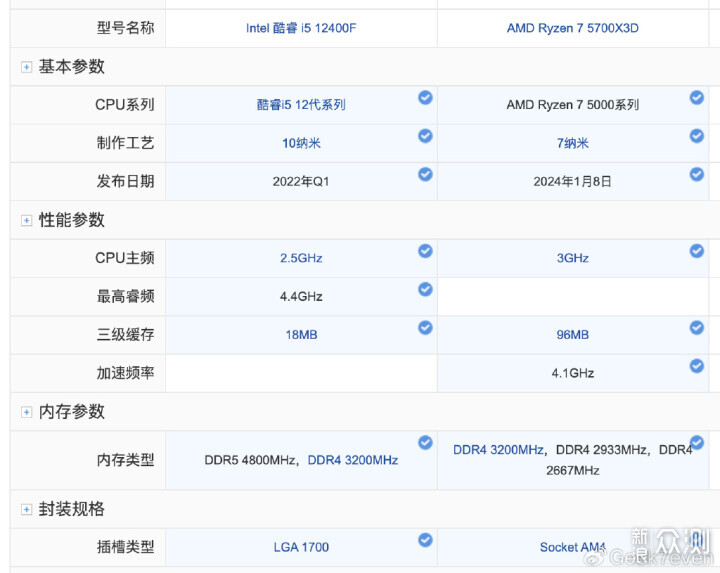Click the 三级缓存 row label
Screen dimensions: 720x573
click(x=125, y=335)
